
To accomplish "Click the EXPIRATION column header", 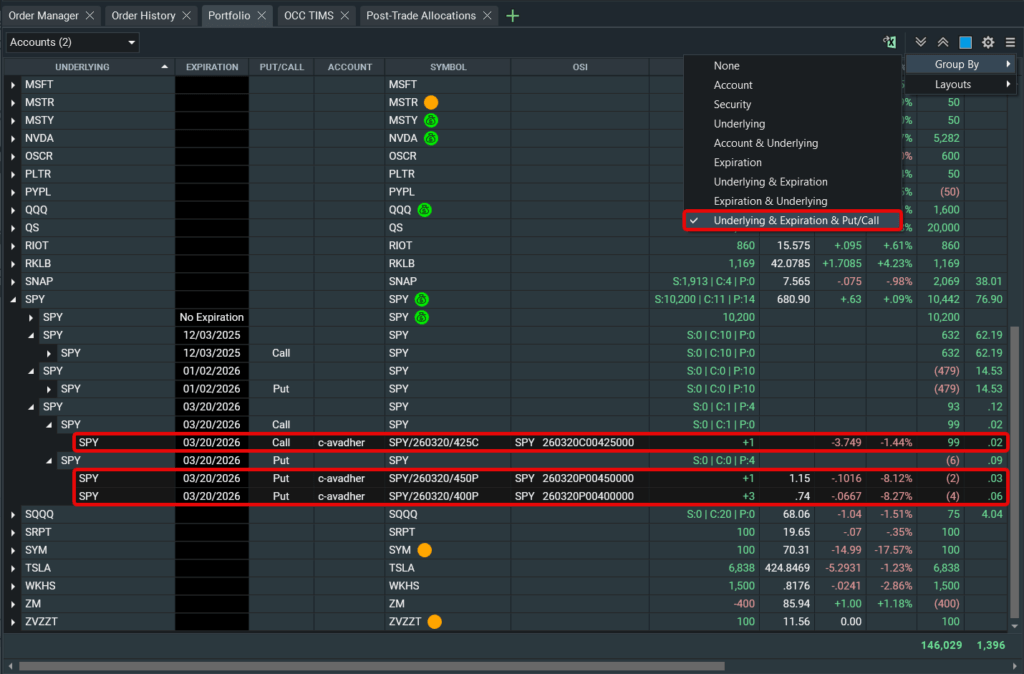I will pyautogui.click(x=212, y=67).
